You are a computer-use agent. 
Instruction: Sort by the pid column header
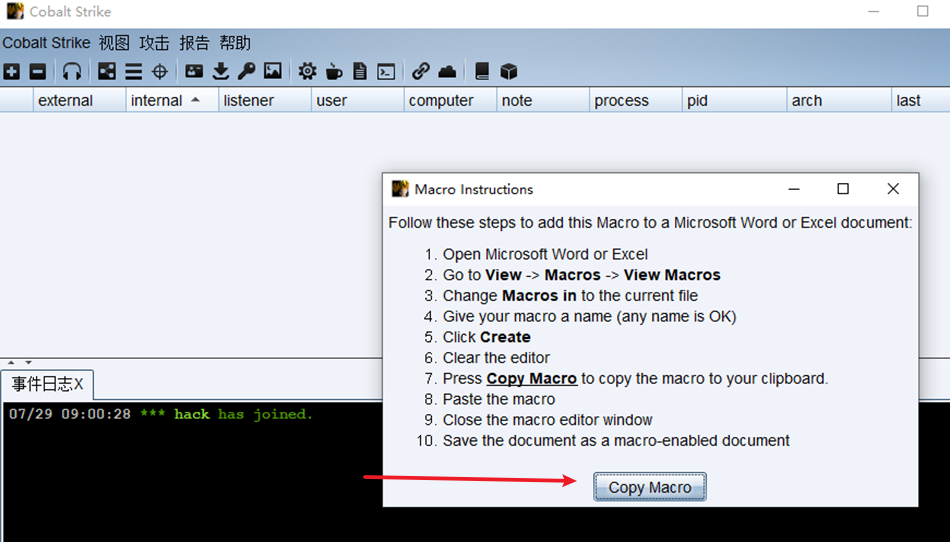(734, 100)
